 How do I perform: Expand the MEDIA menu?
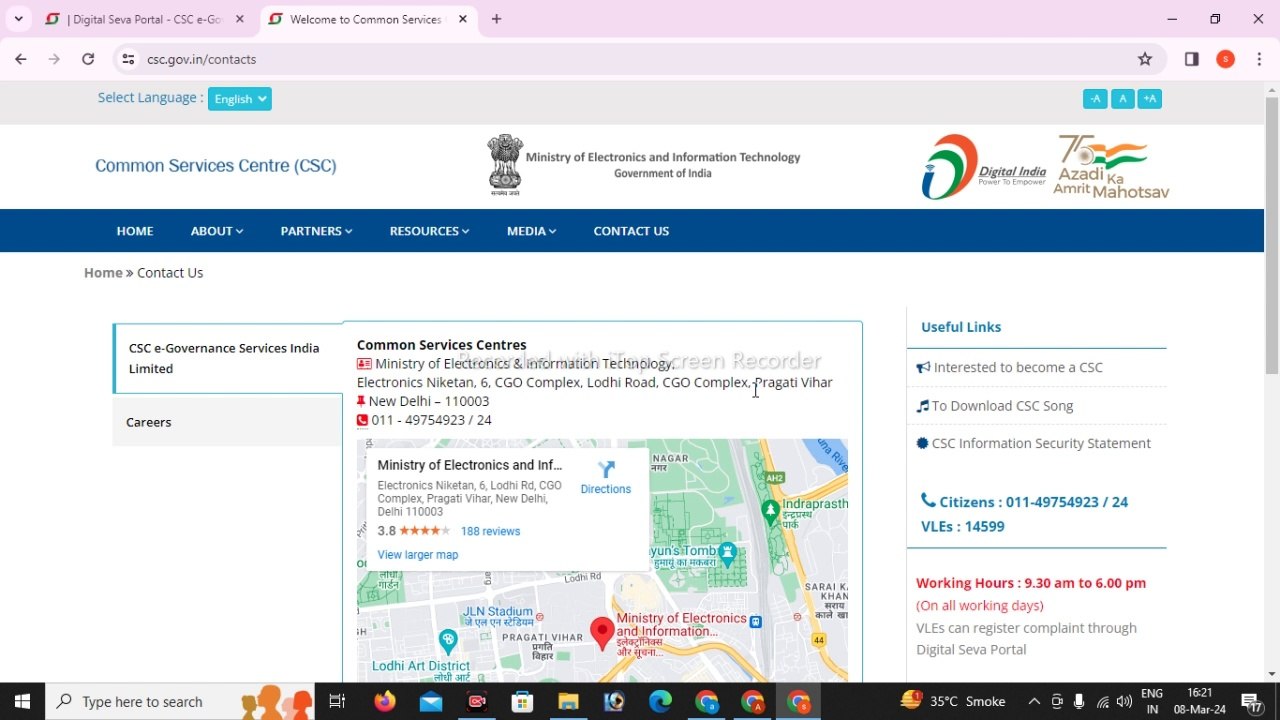pos(531,231)
